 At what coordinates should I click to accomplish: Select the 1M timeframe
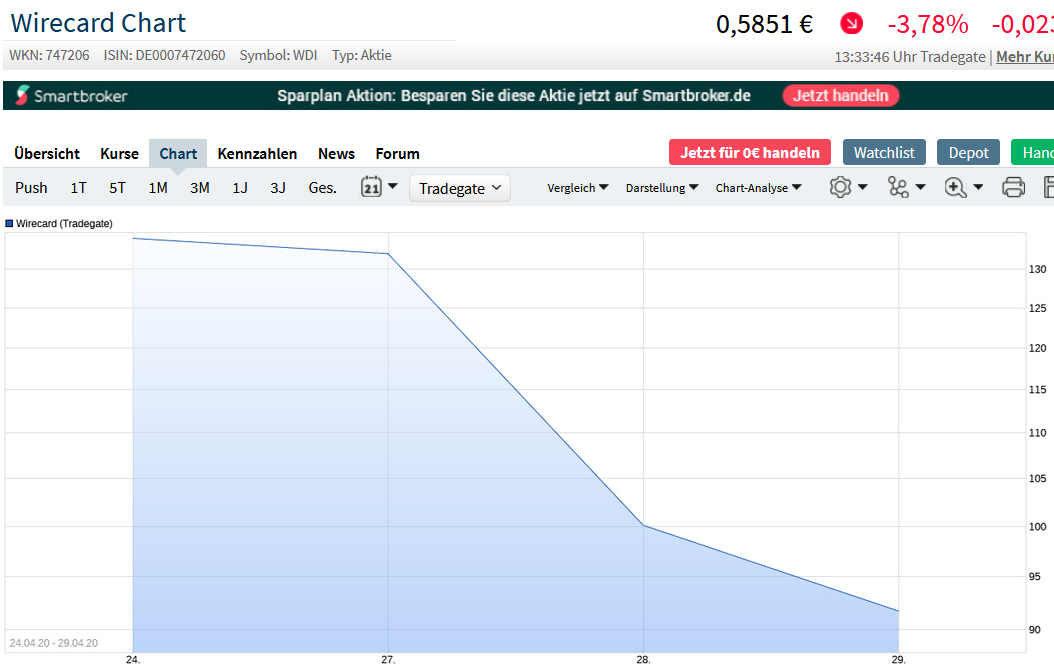tap(157, 187)
